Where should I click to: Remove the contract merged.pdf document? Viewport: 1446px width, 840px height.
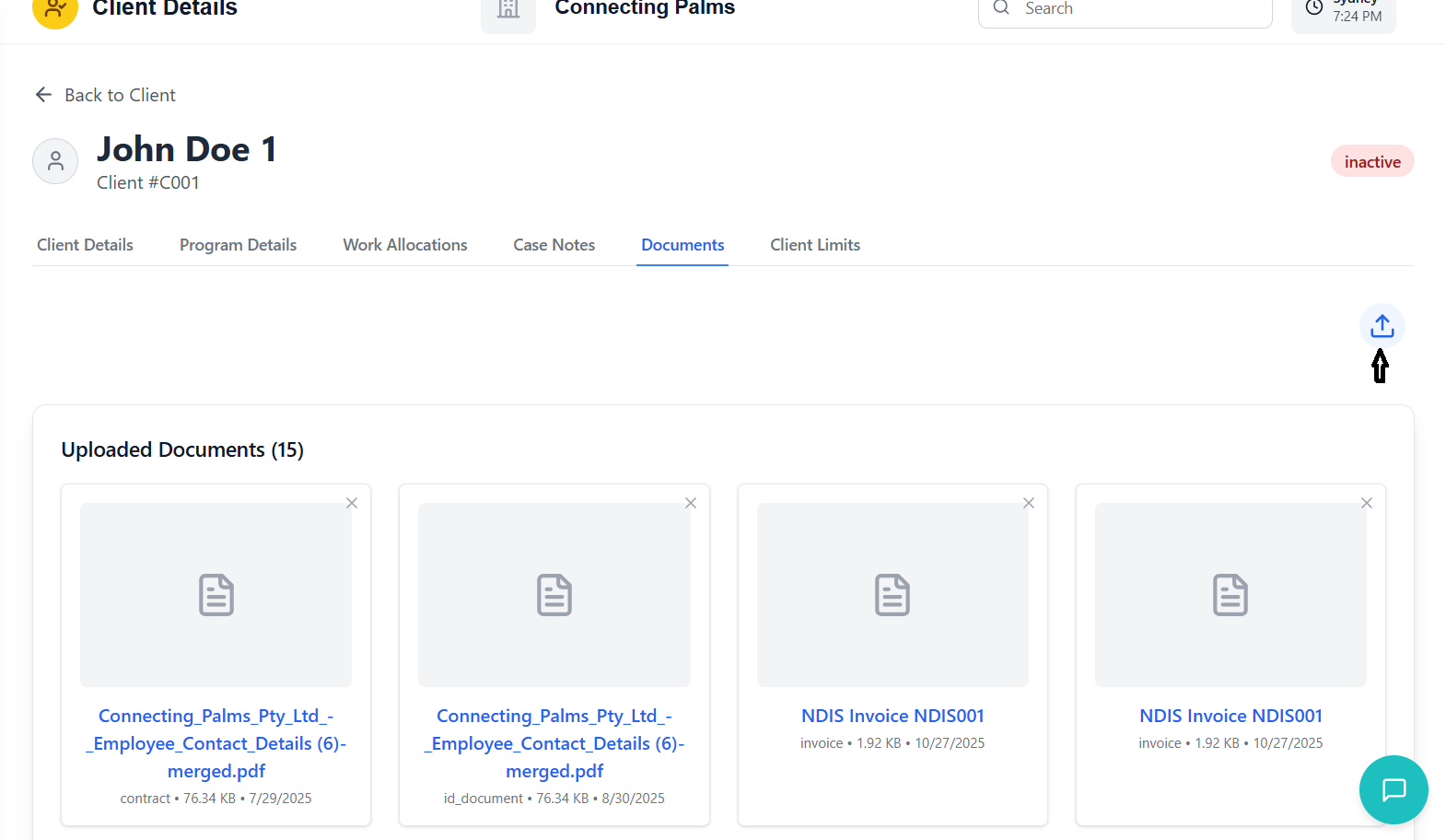point(352,503)
